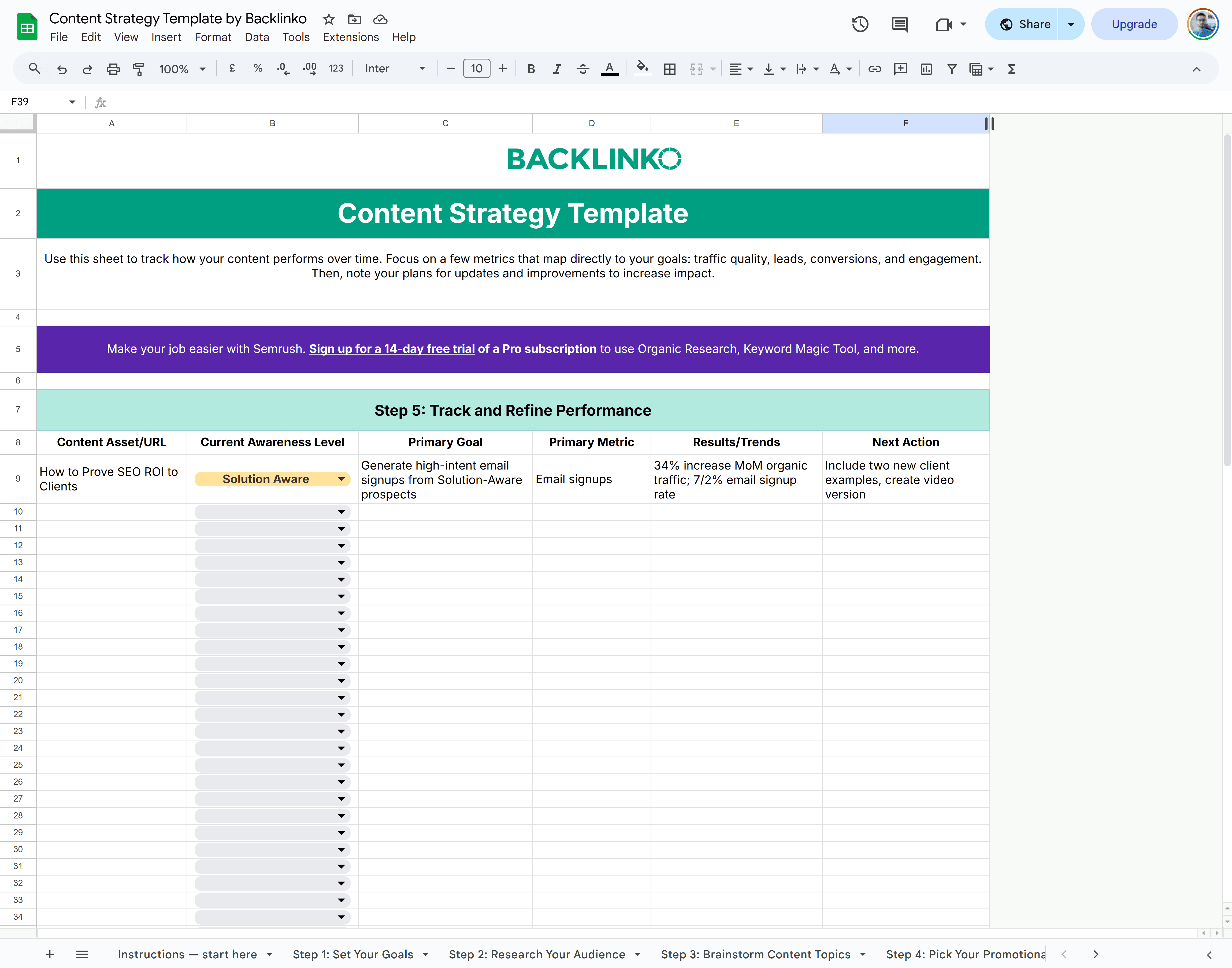This screenshot has width=1232, height=968.
Task: Open the Sign up for free trial link
Action: click(x=391, y=349)
